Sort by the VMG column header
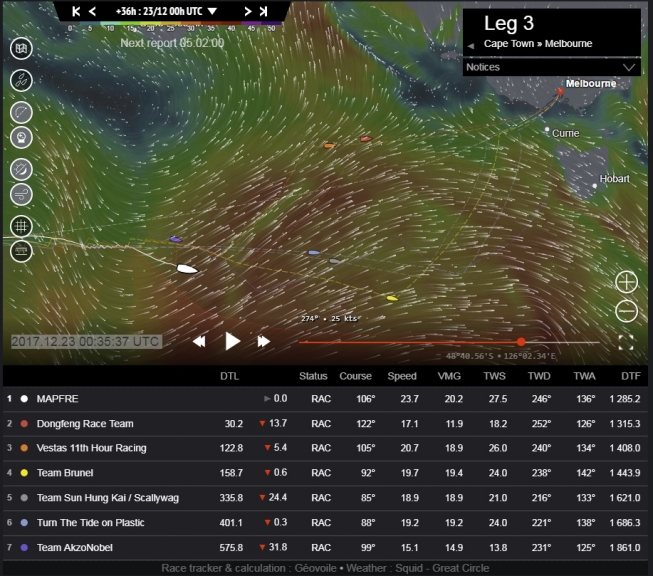The image size is (653, 576). tap(449, 376)
